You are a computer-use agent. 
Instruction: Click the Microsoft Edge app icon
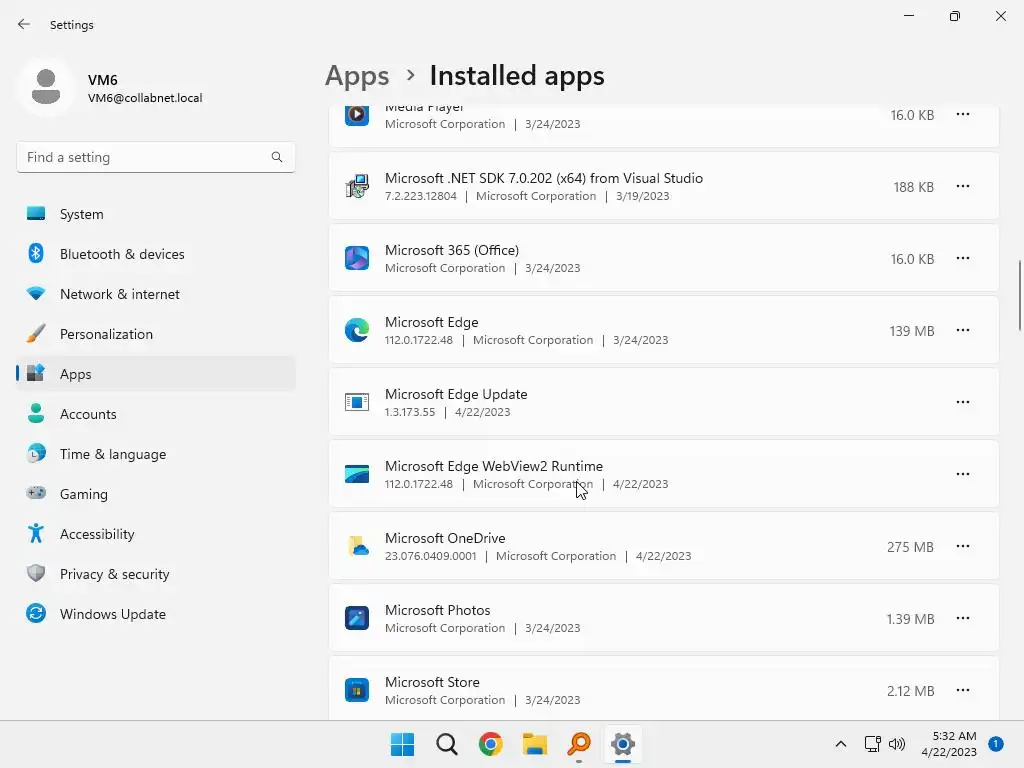tap(357, 330)
